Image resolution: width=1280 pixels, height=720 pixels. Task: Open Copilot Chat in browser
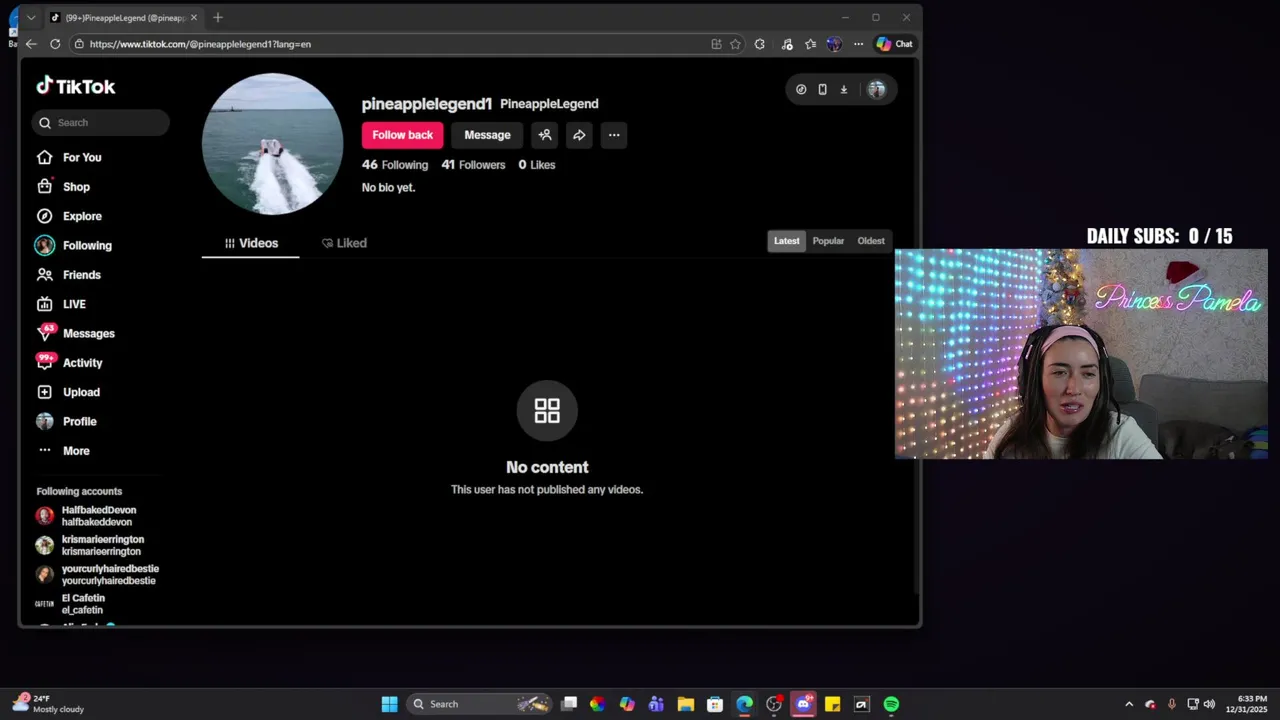point(895,44)
